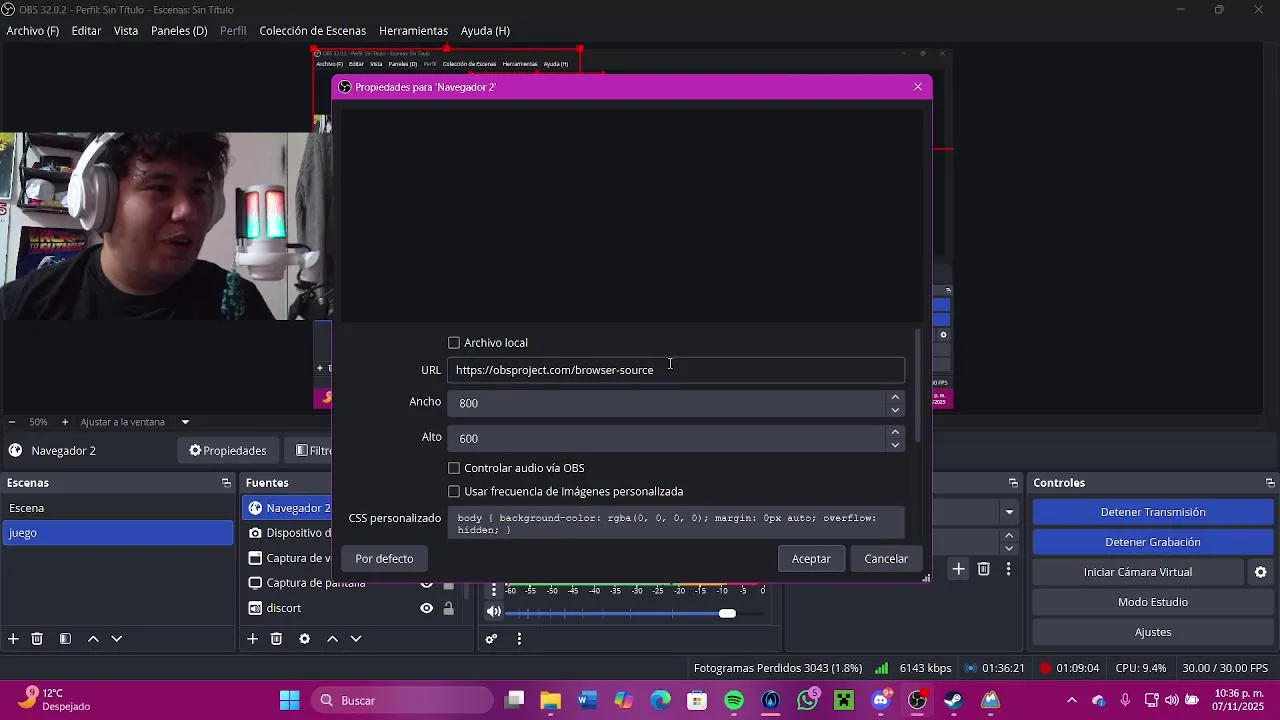The image size is (1280, 720).
Task: Toggle visibility of discort source
Action: 427,608
